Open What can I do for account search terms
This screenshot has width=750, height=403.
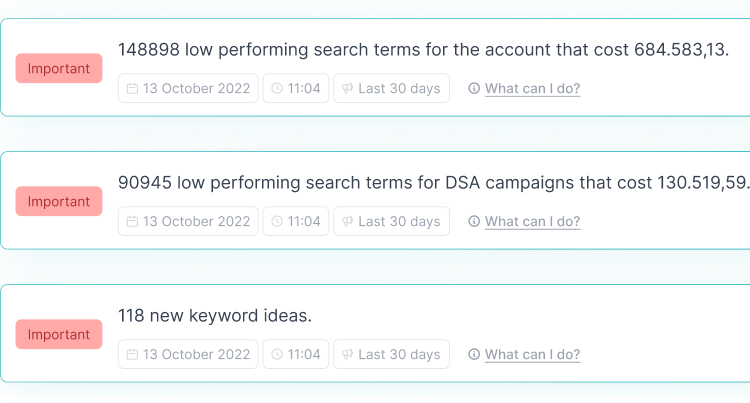tap(532, 88)
